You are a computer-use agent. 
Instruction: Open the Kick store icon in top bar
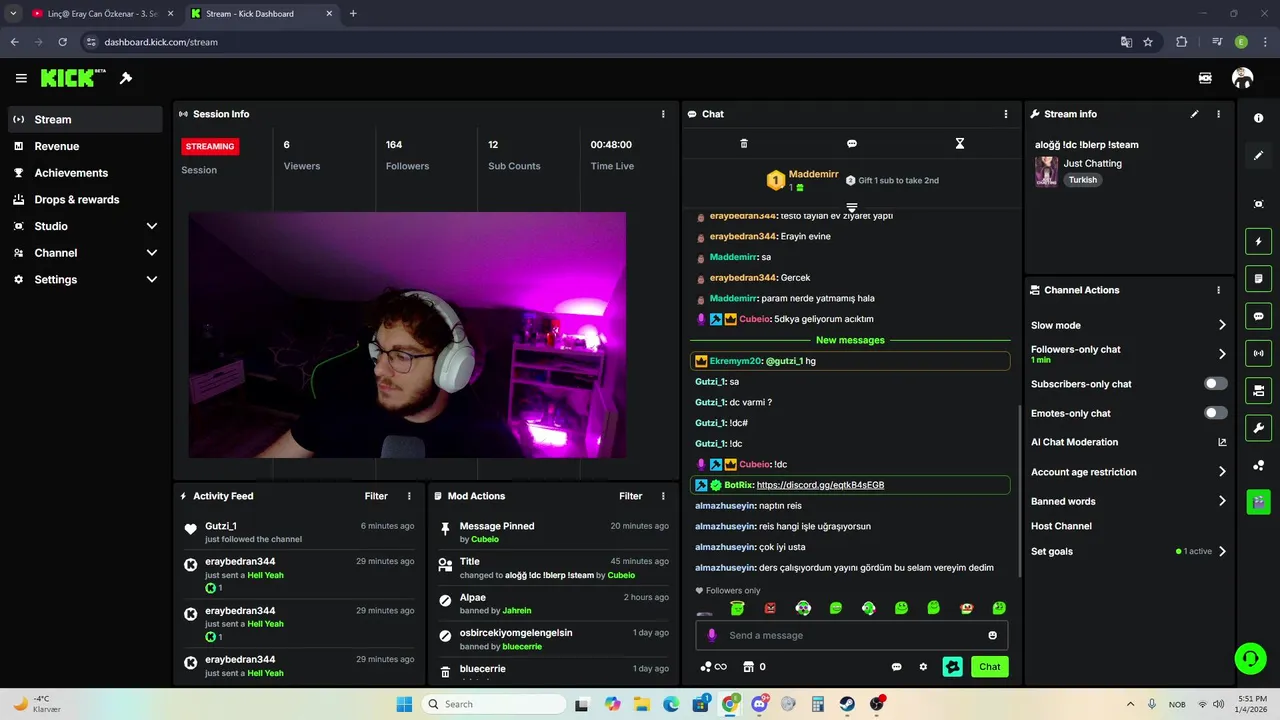pyautogui.click(x=1205, y=78)
